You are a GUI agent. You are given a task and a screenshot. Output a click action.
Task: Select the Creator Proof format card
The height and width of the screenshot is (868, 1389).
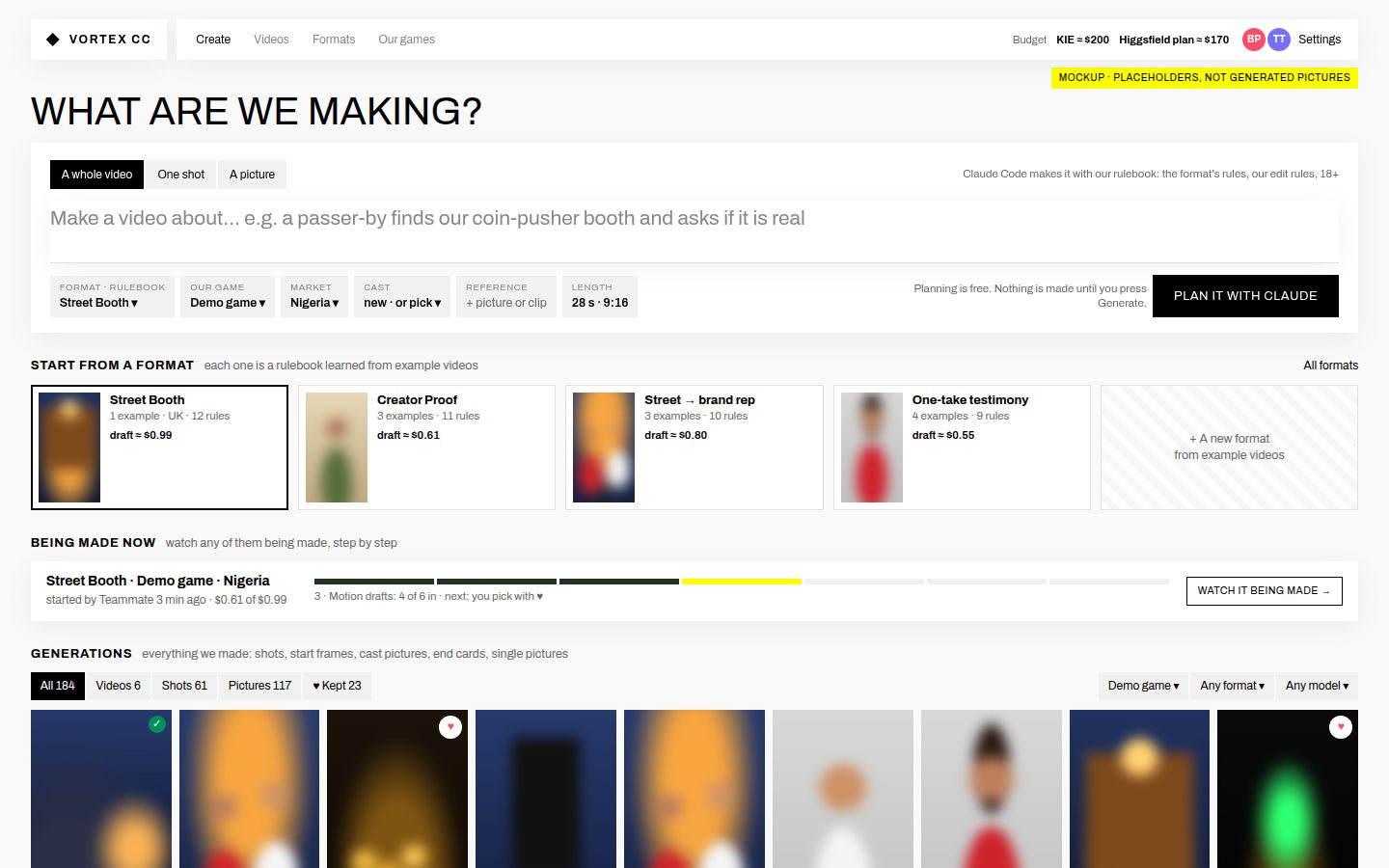click(427, 448)
